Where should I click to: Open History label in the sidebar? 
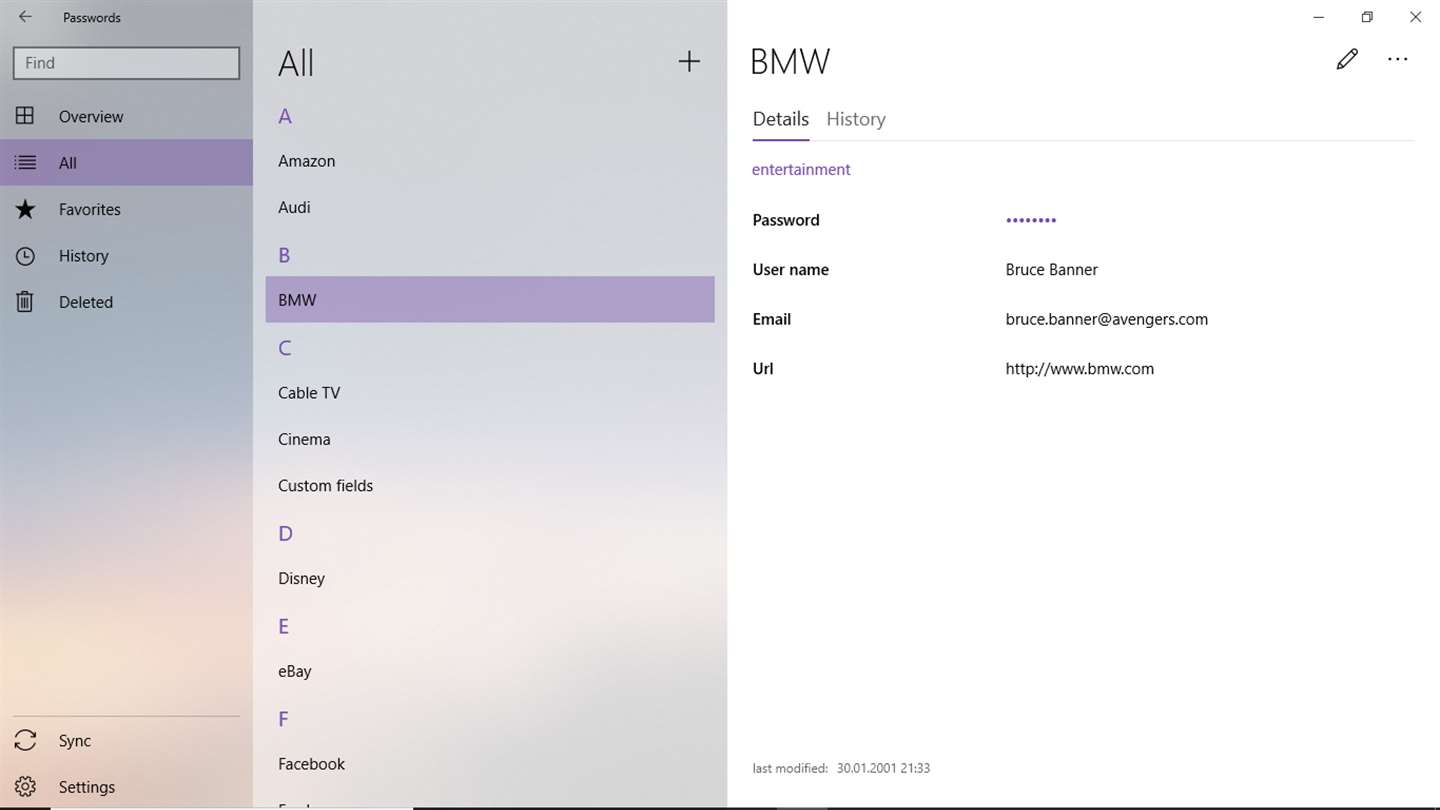coord(84,256)
